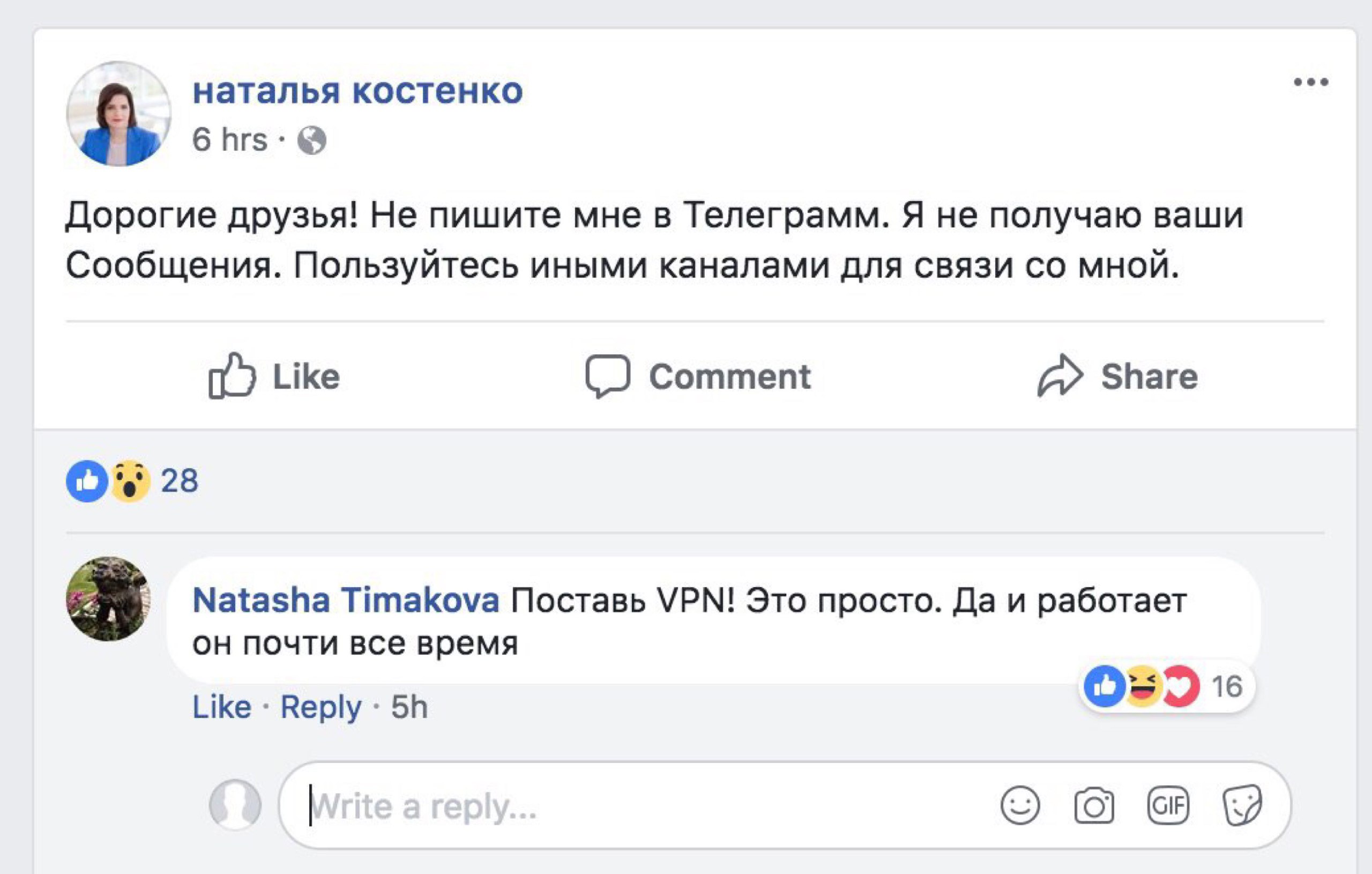Attach a photo using the camera icon
Screen dimensions: 1372x874
coord(1094,806)
